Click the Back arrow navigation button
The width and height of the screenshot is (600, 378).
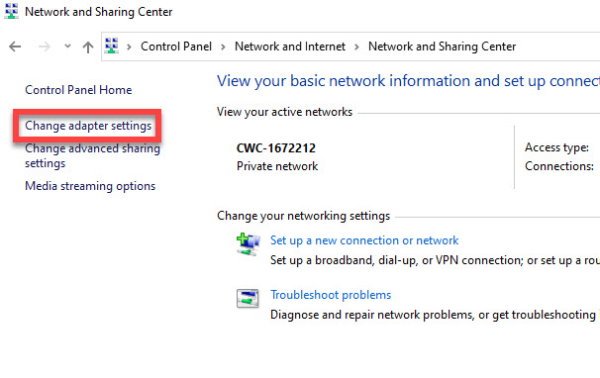click(x=15, y=47)
